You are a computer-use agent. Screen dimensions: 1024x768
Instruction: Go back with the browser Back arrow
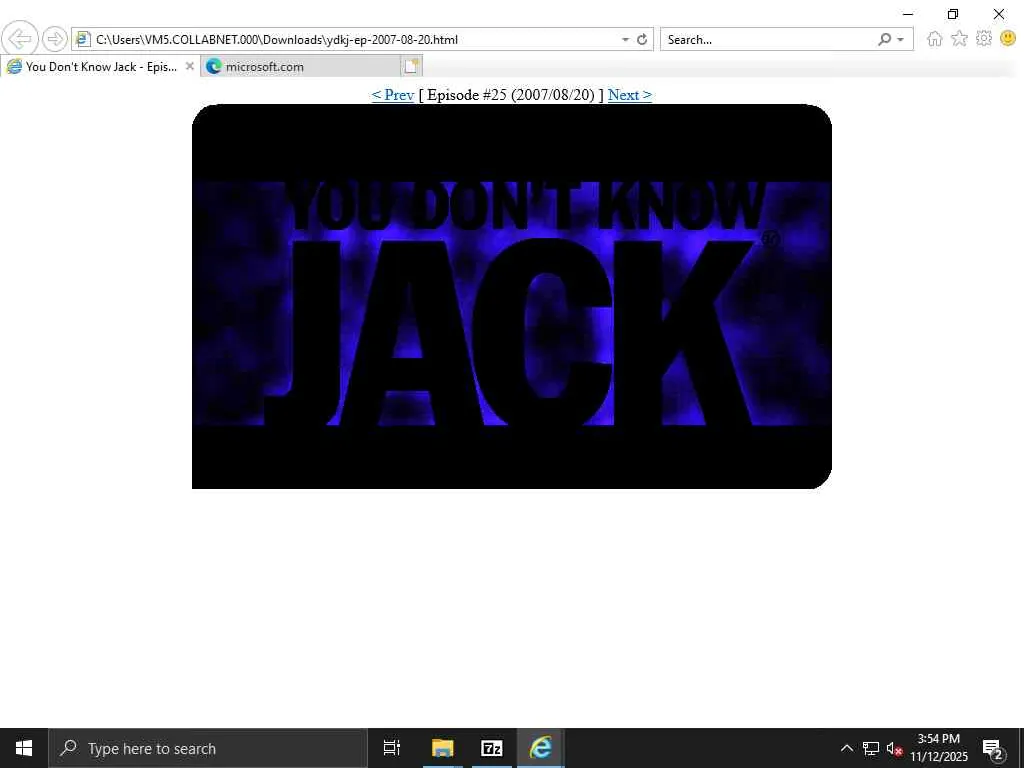click(20, 39)
